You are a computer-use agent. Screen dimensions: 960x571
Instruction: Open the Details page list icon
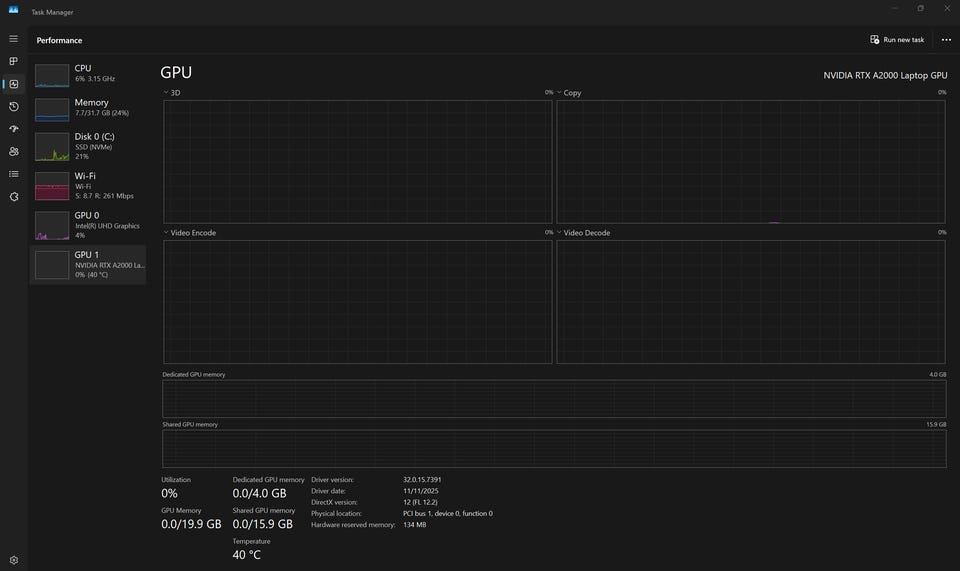(13, 174)
